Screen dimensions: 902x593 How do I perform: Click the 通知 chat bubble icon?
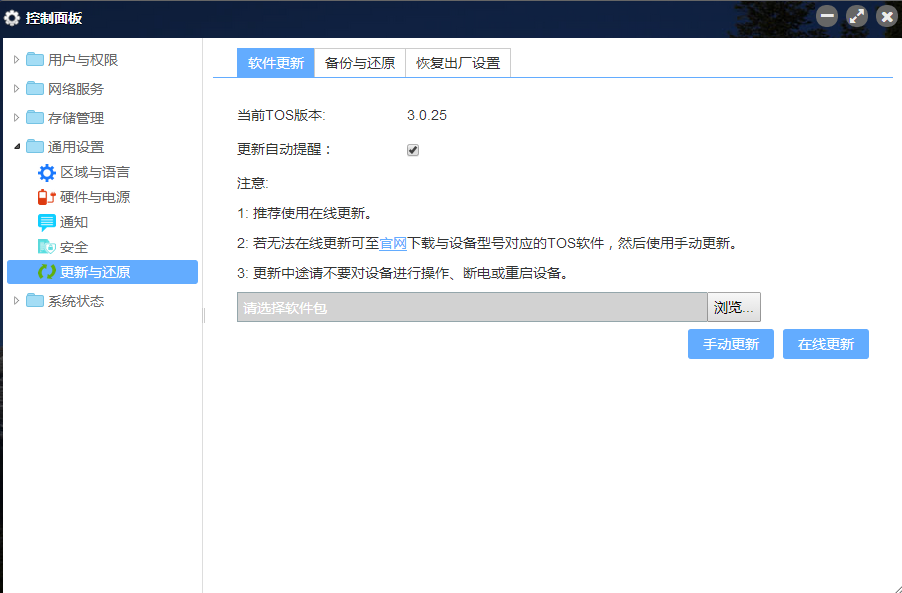[47, 222]
